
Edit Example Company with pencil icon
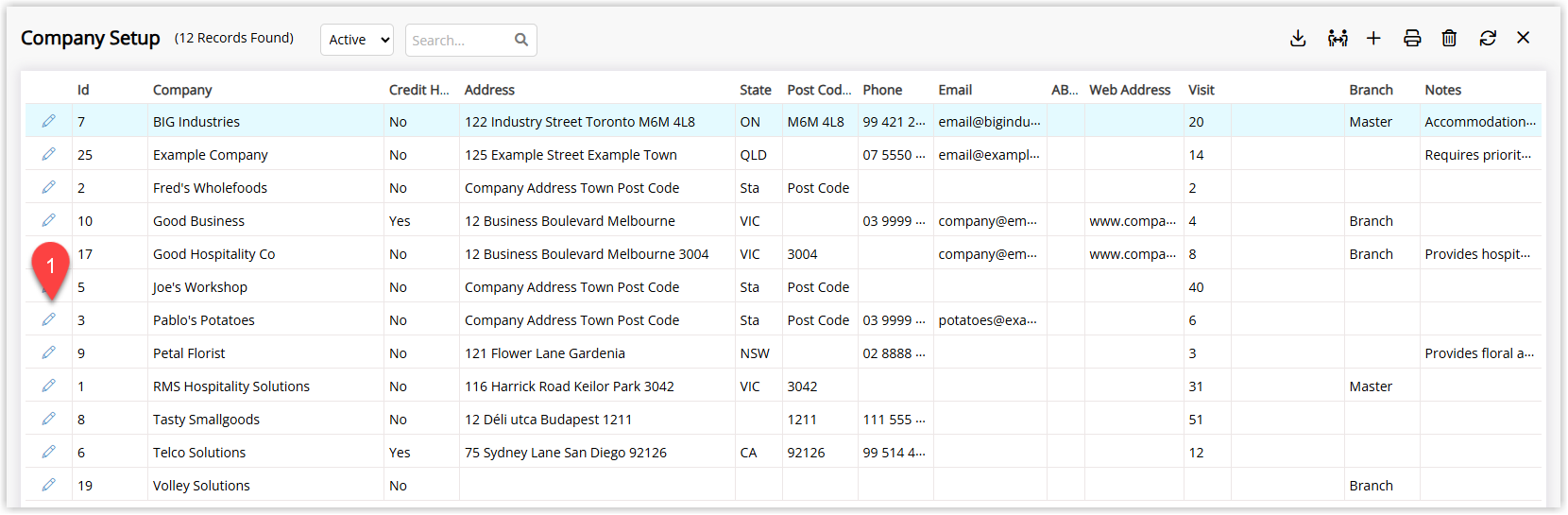48,154
